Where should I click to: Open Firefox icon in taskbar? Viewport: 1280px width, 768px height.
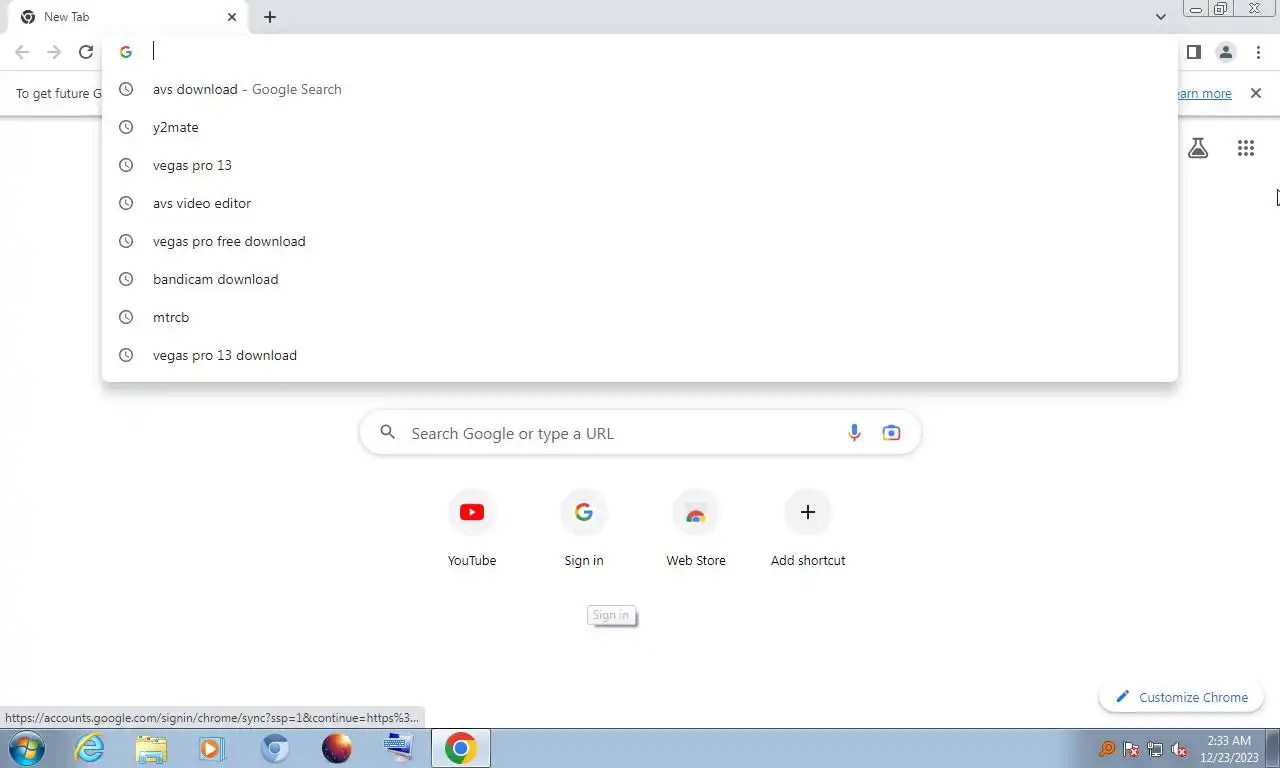[337, 748]
